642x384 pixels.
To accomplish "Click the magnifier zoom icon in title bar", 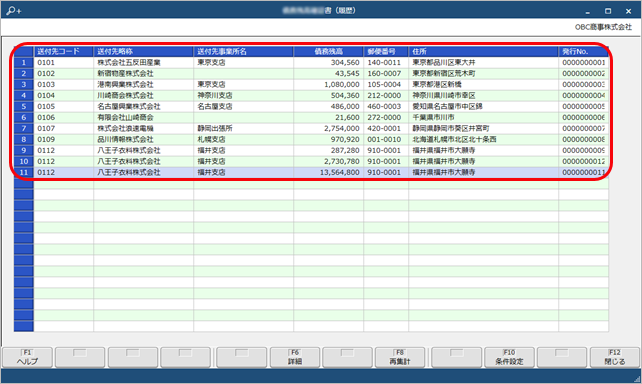I will 13,11.
